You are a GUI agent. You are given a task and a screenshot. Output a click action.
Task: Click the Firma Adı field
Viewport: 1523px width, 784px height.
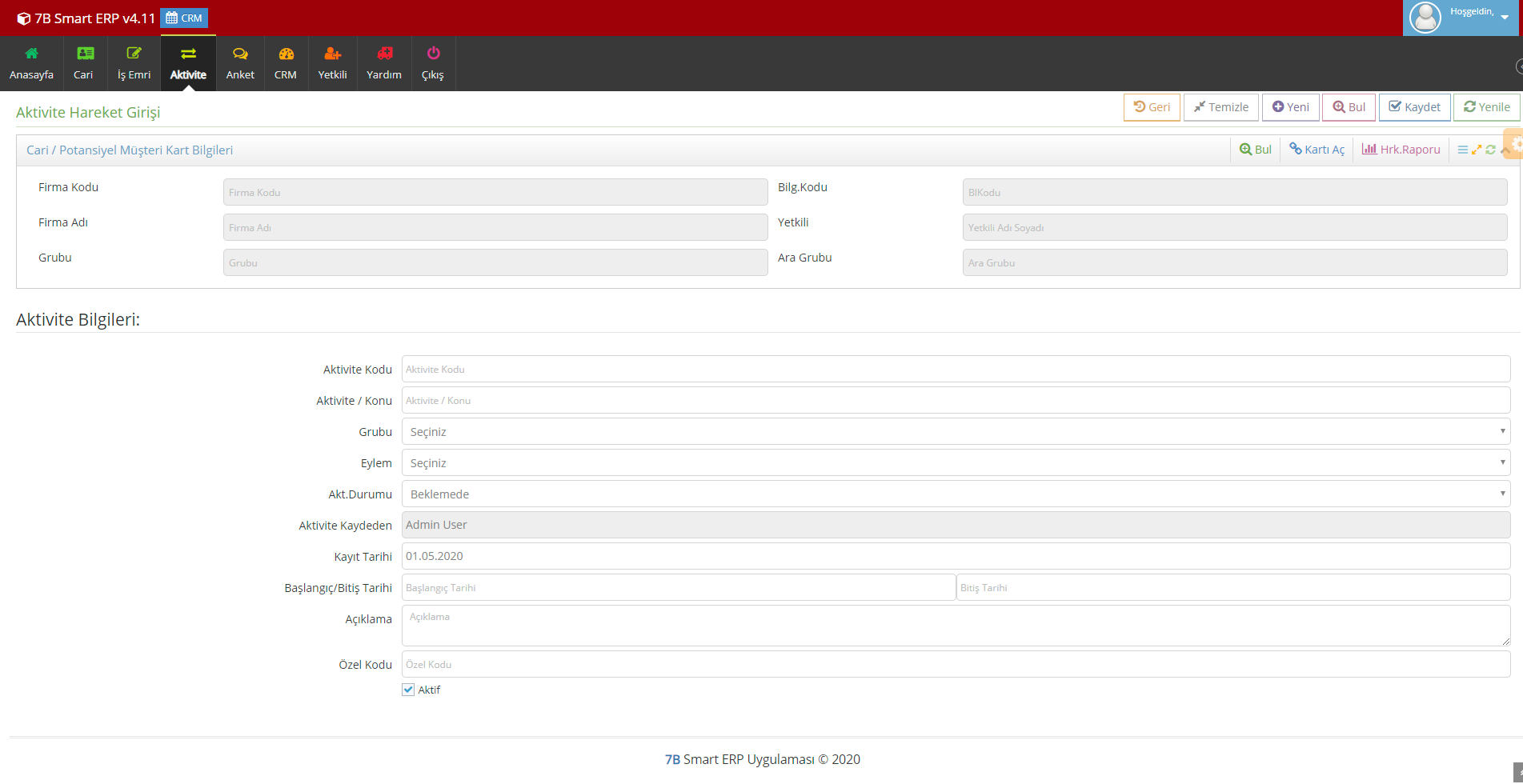(x=495, y=227)
